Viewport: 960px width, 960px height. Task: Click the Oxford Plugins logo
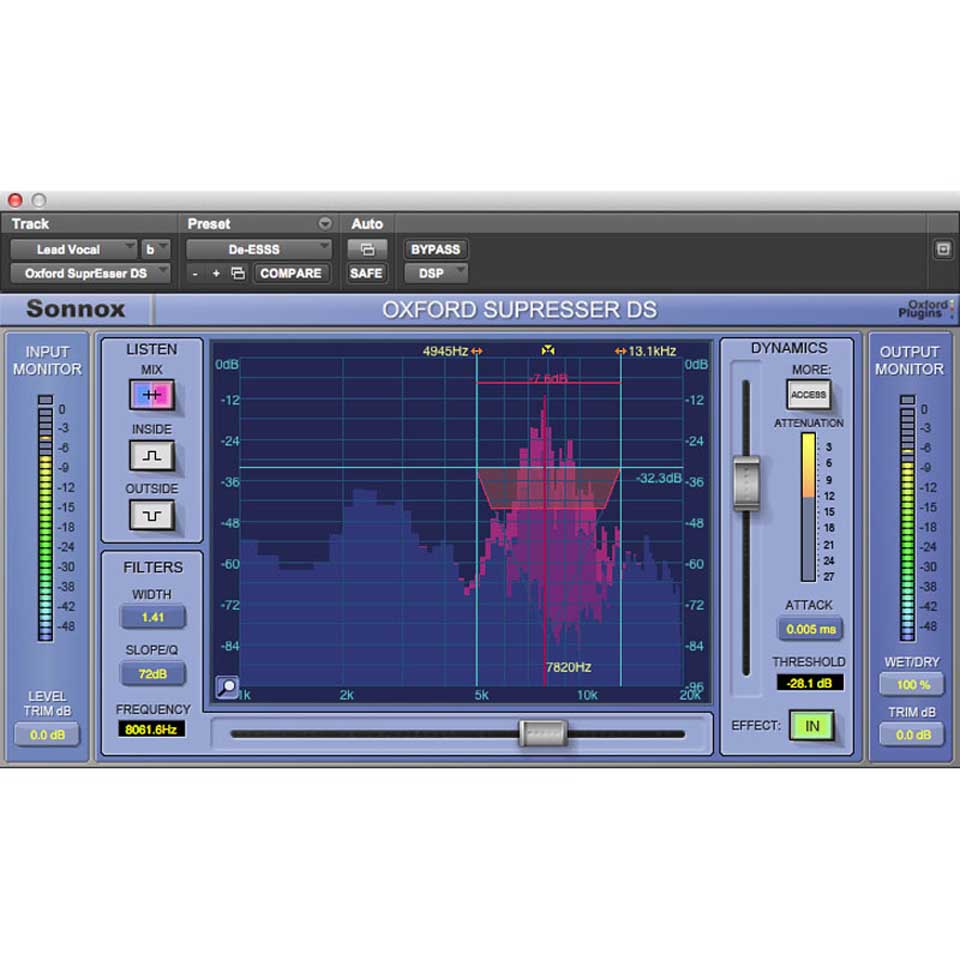click(925, 310)
